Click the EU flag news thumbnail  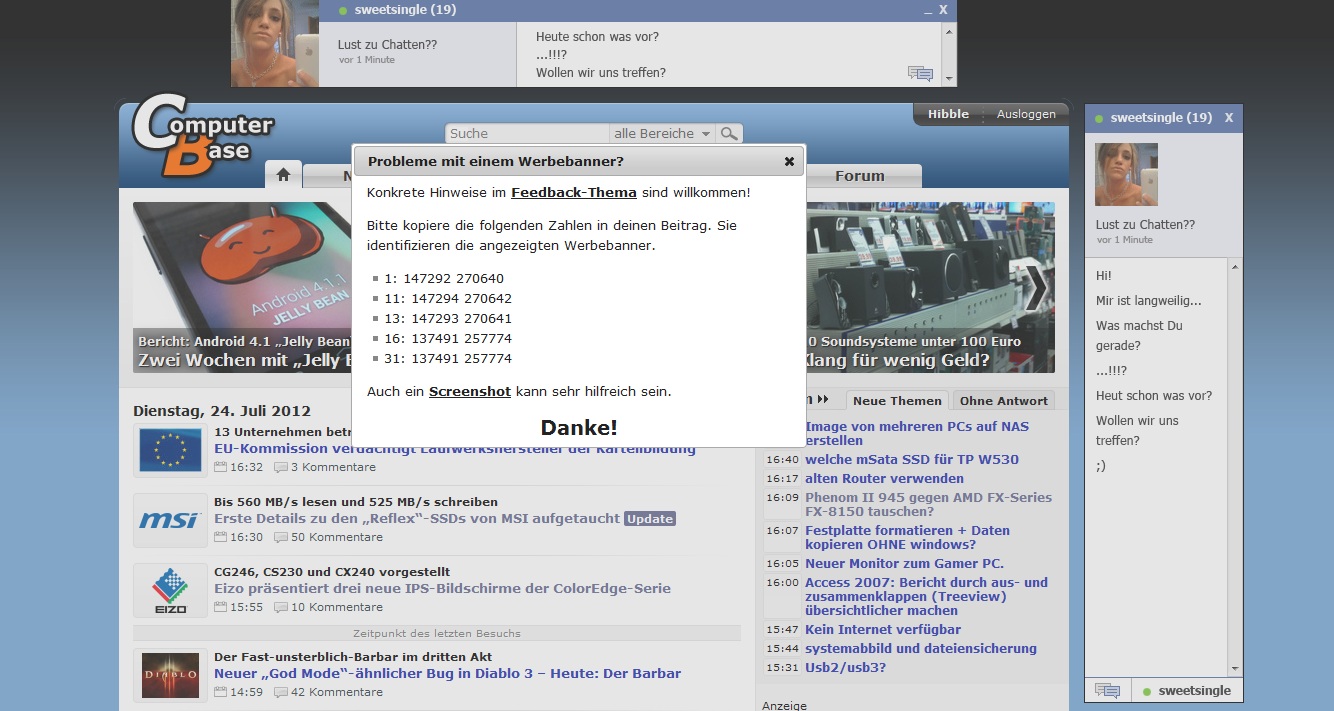(x=170, y=449)
